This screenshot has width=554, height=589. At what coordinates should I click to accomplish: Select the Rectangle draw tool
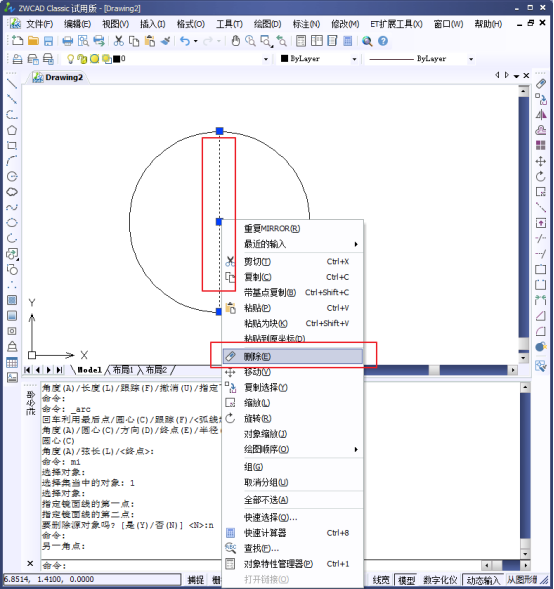[12, 145]
